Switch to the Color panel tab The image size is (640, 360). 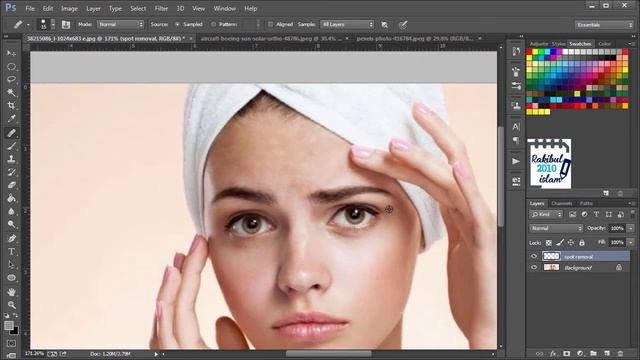[x=604, y=44]
